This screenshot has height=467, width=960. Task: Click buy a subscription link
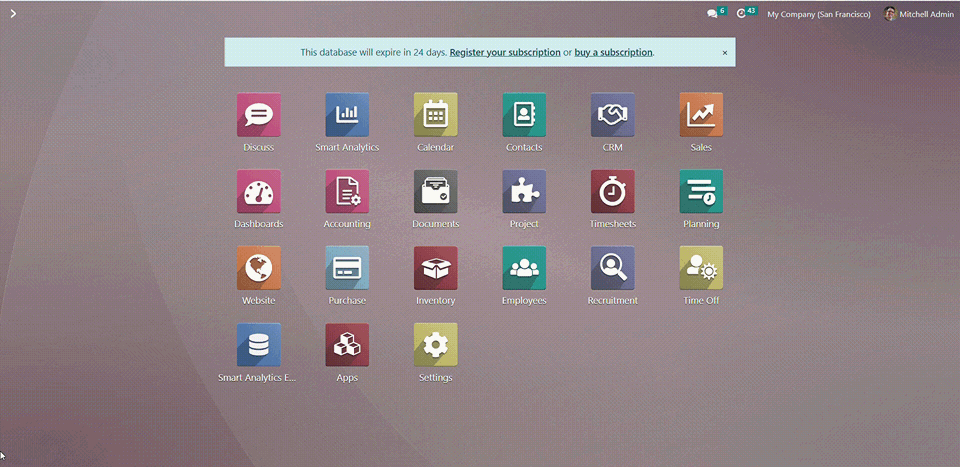coord(613,53)
